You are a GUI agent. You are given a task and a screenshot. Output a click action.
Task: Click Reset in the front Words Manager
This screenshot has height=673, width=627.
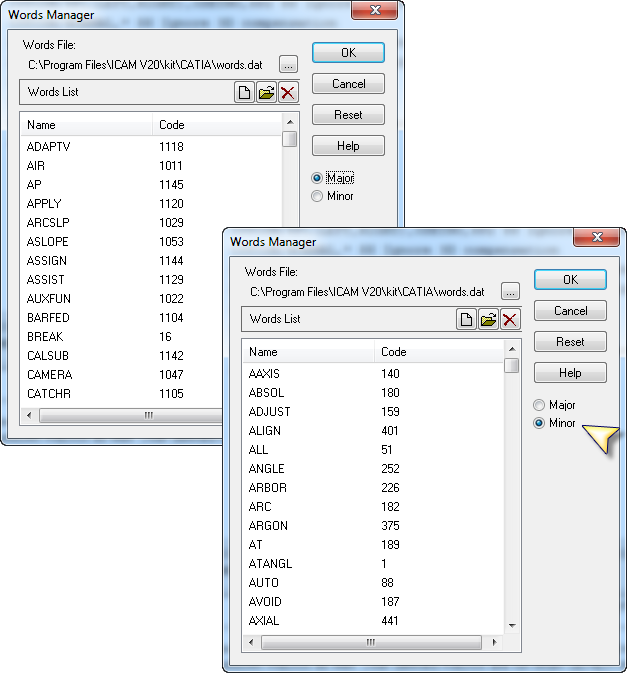[x=570, y=342]
